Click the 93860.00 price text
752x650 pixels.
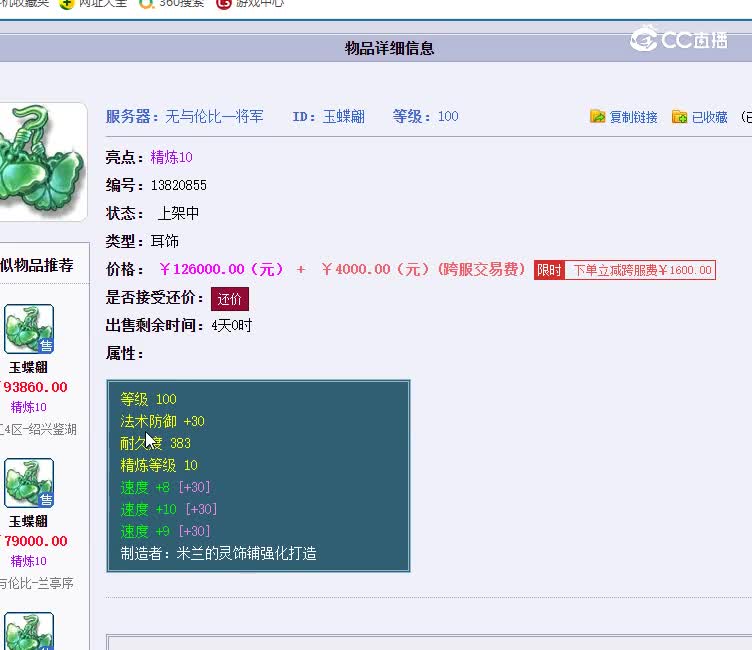click(34, 387)
